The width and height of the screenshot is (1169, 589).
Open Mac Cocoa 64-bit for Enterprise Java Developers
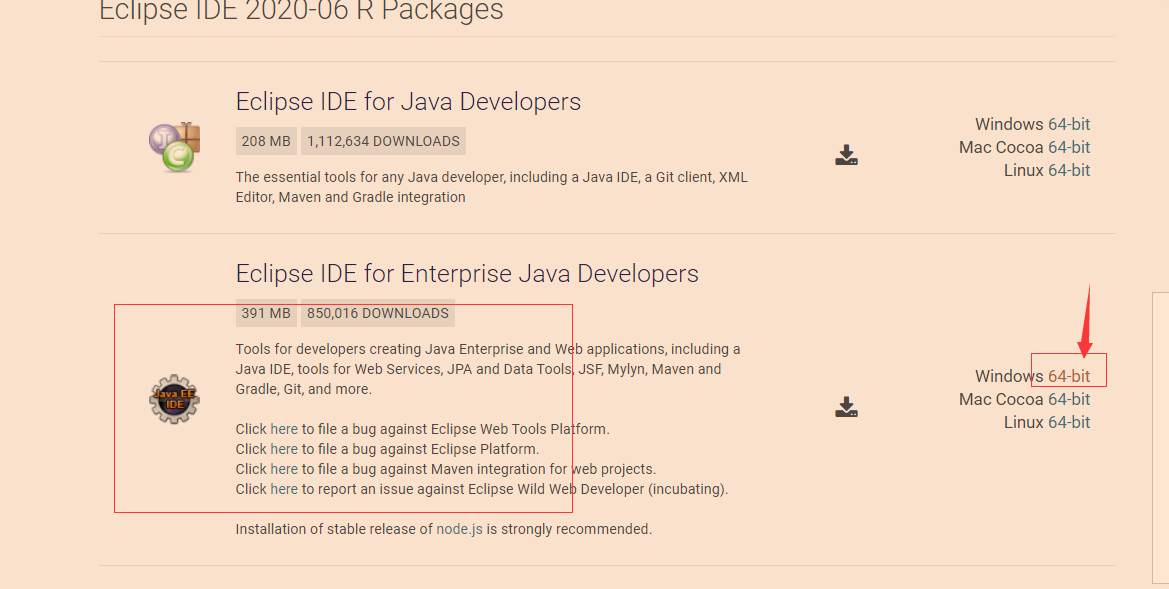[x=1070, y=399]
